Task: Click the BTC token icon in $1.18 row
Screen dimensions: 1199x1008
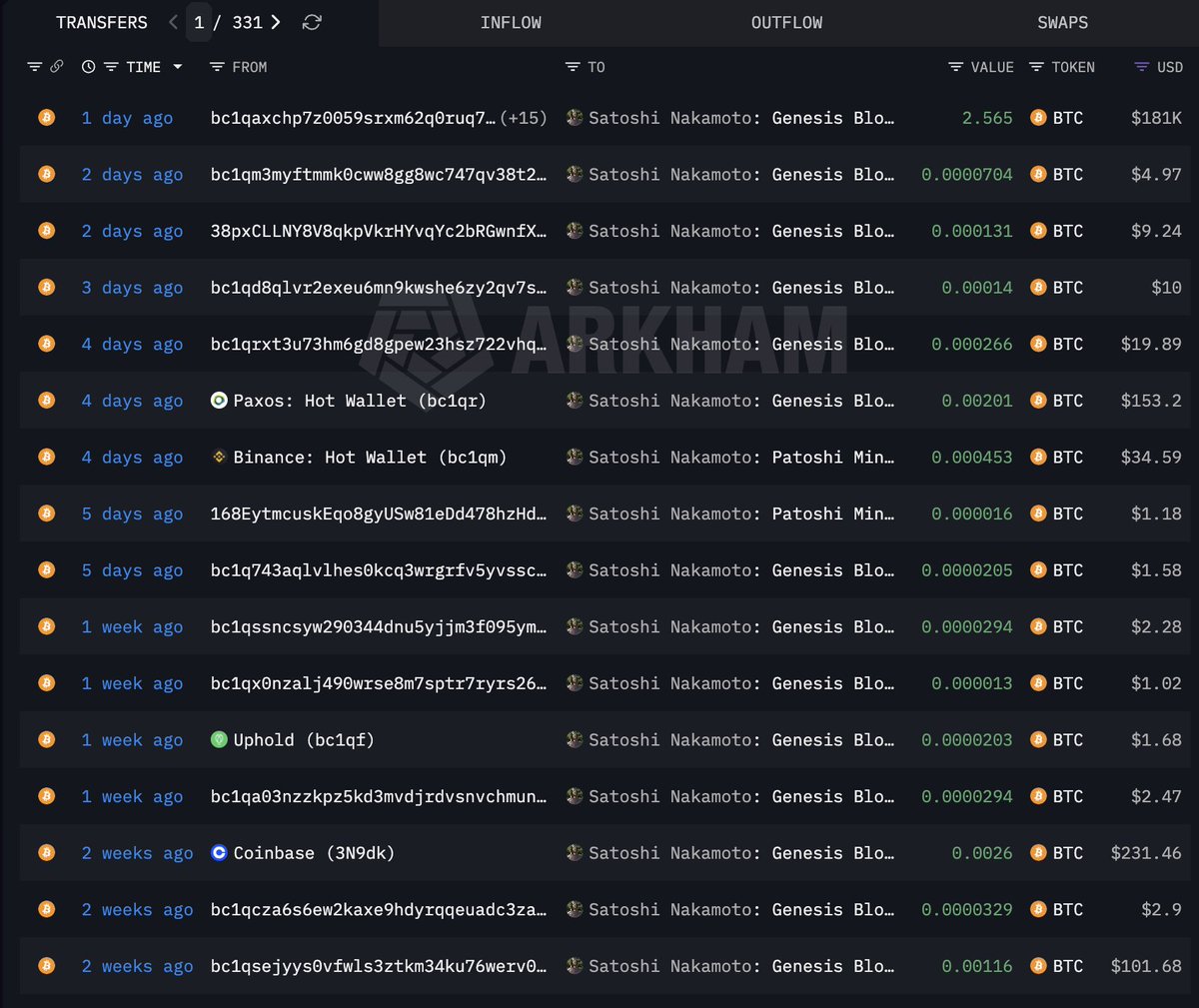Action: pyautogui.click(x=1038, y=514)
